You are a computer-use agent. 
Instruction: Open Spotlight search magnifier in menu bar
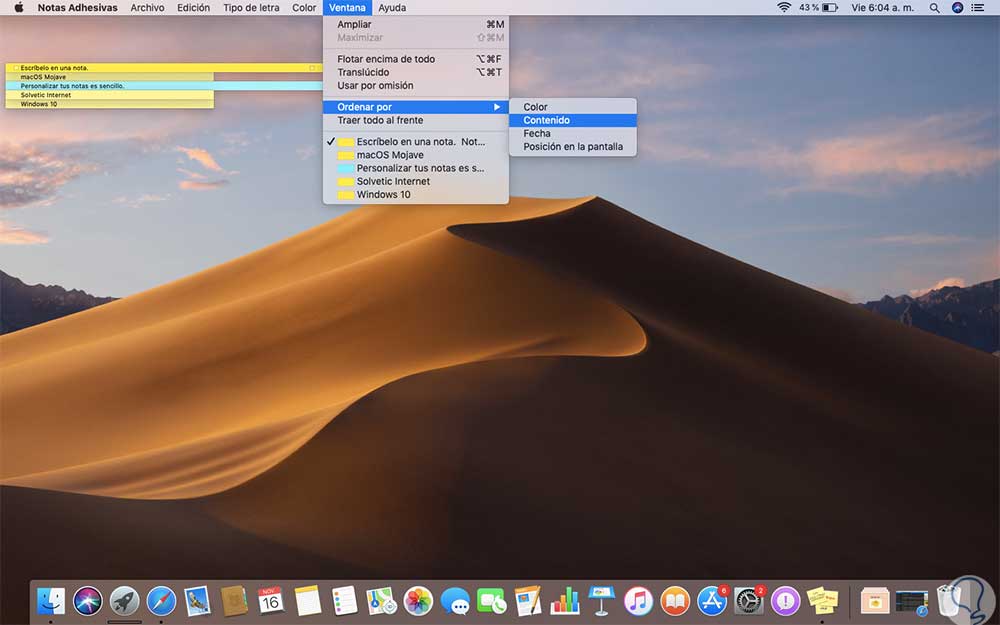pyautogui.click(x=934, y=8)
